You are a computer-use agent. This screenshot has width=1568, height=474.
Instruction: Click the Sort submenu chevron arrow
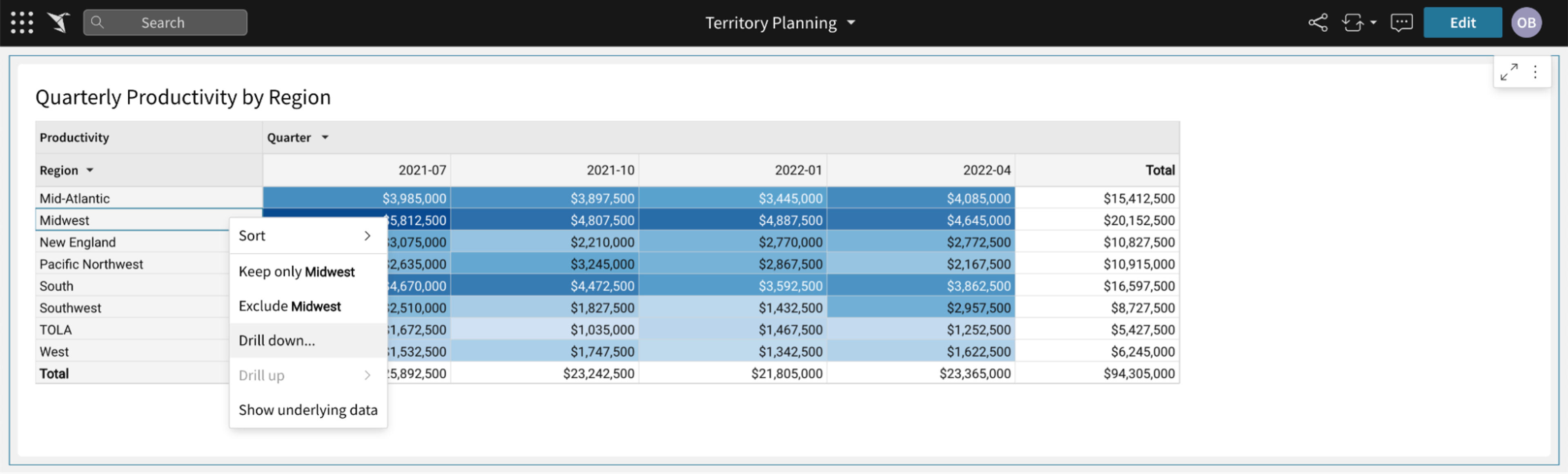click(x=367, y=236)
